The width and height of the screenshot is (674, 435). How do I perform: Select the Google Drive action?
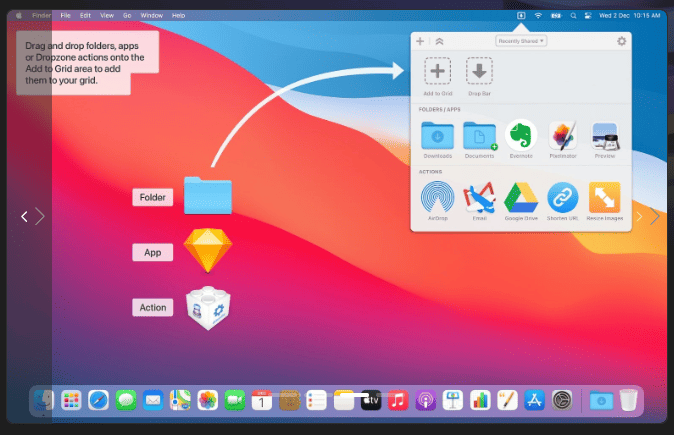[521, 198]
